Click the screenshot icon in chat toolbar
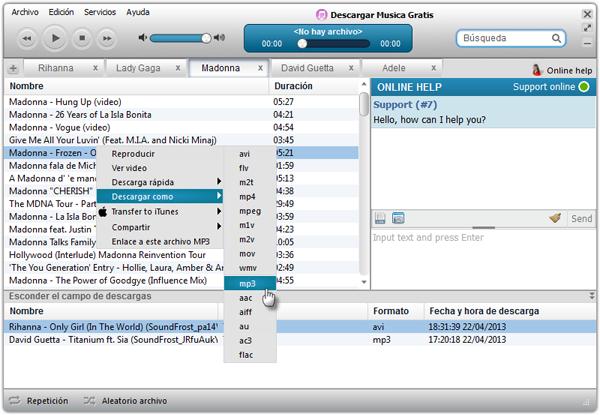600x415 pixels. (398, 218)
